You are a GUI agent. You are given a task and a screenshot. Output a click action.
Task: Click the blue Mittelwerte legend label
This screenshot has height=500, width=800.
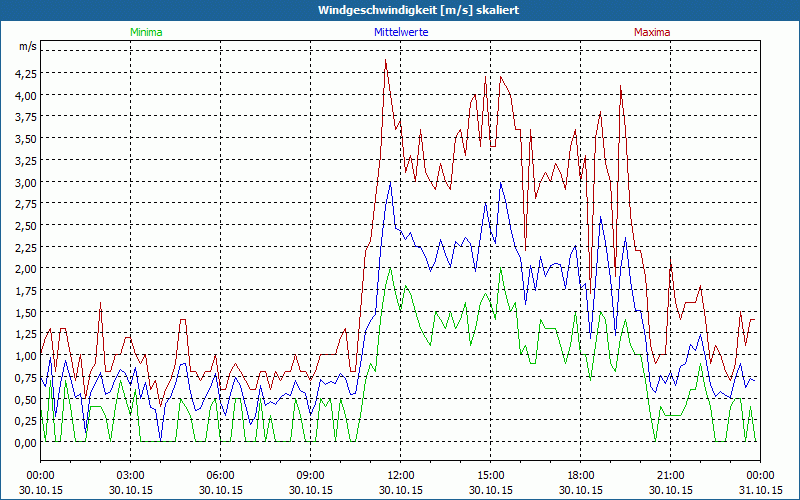[401, 32]
